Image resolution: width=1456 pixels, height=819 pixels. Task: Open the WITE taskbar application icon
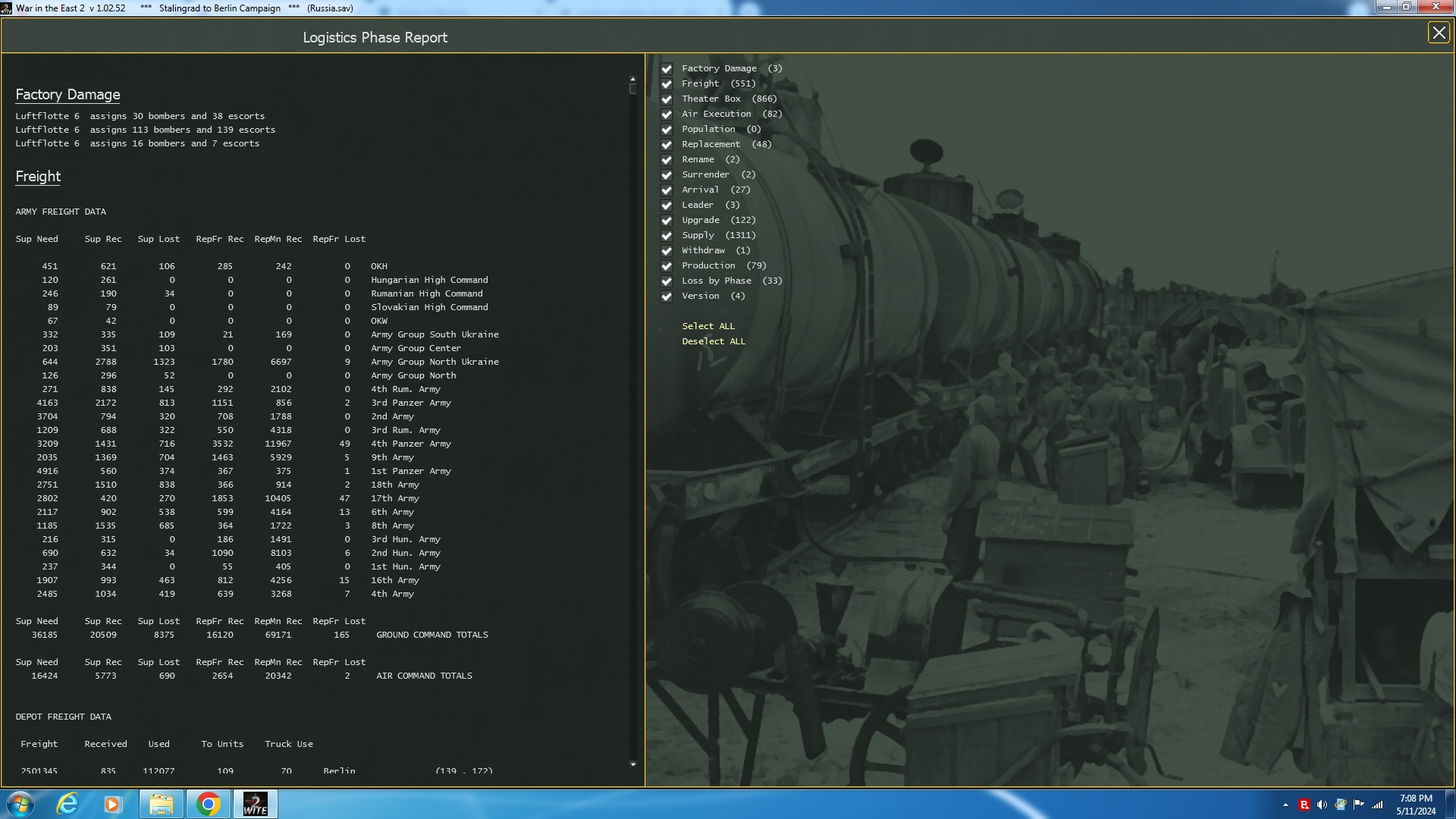point(255,804)
